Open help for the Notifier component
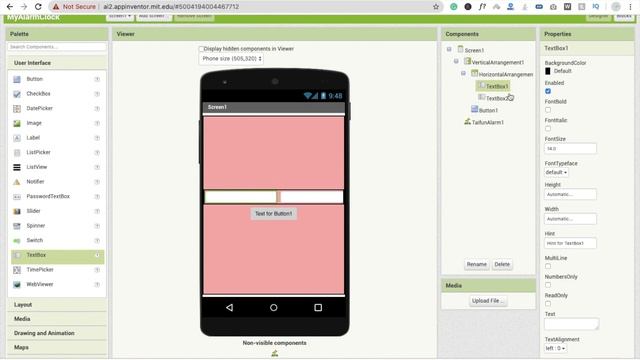This screenshot has height=360, width=640. (97, 182)
